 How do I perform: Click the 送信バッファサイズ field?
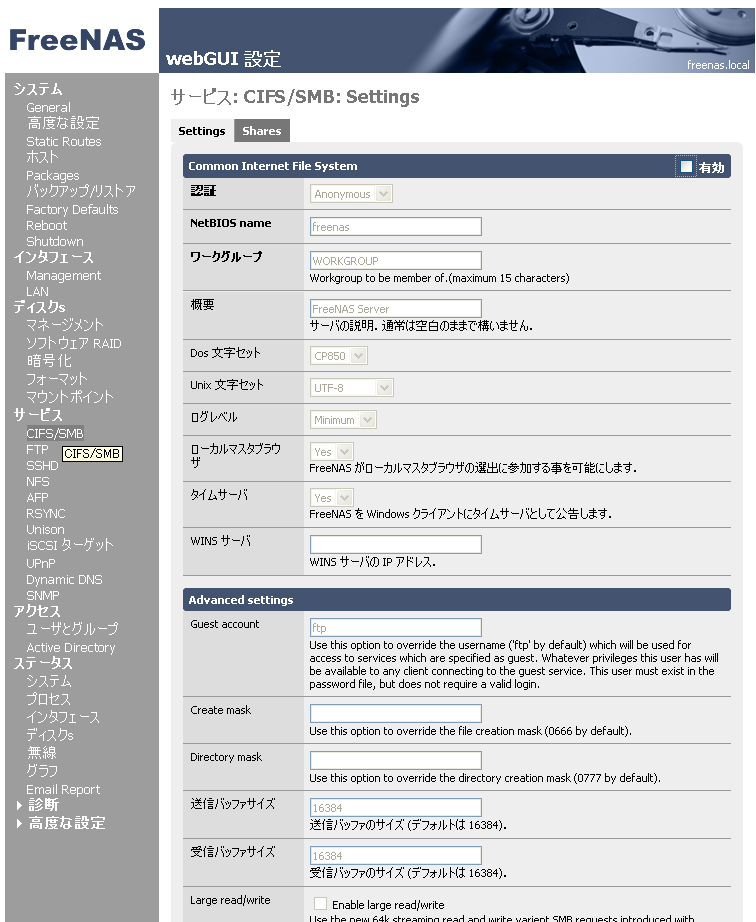click(396, 807)
